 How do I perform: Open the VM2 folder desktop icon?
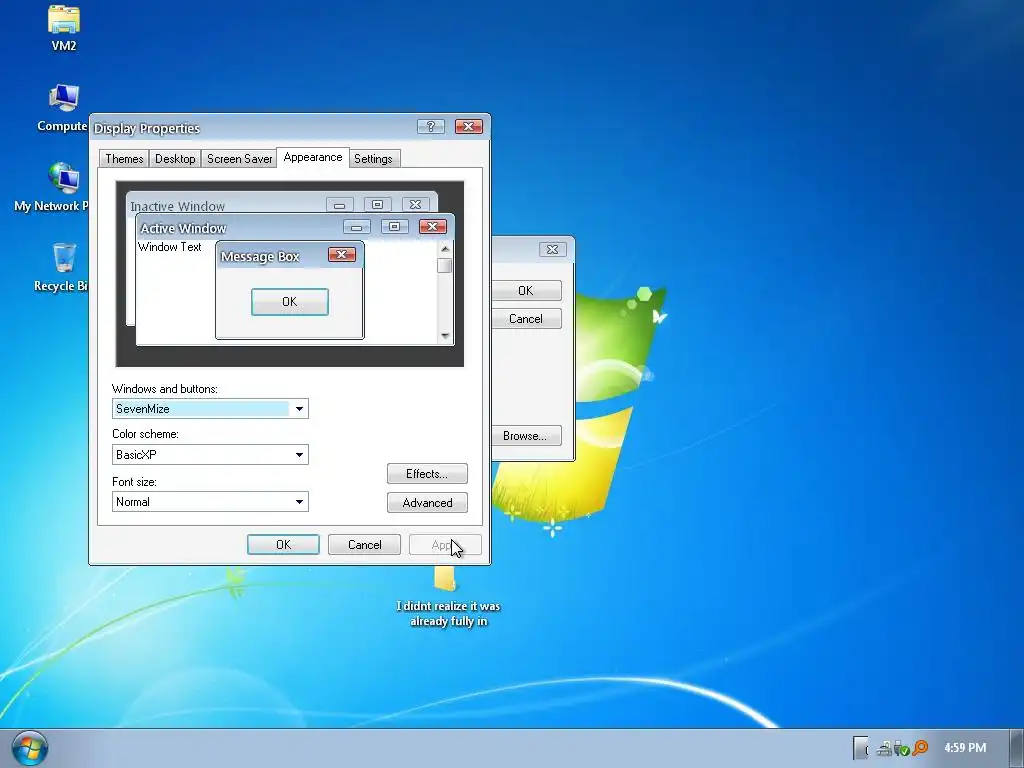point(63,27)
